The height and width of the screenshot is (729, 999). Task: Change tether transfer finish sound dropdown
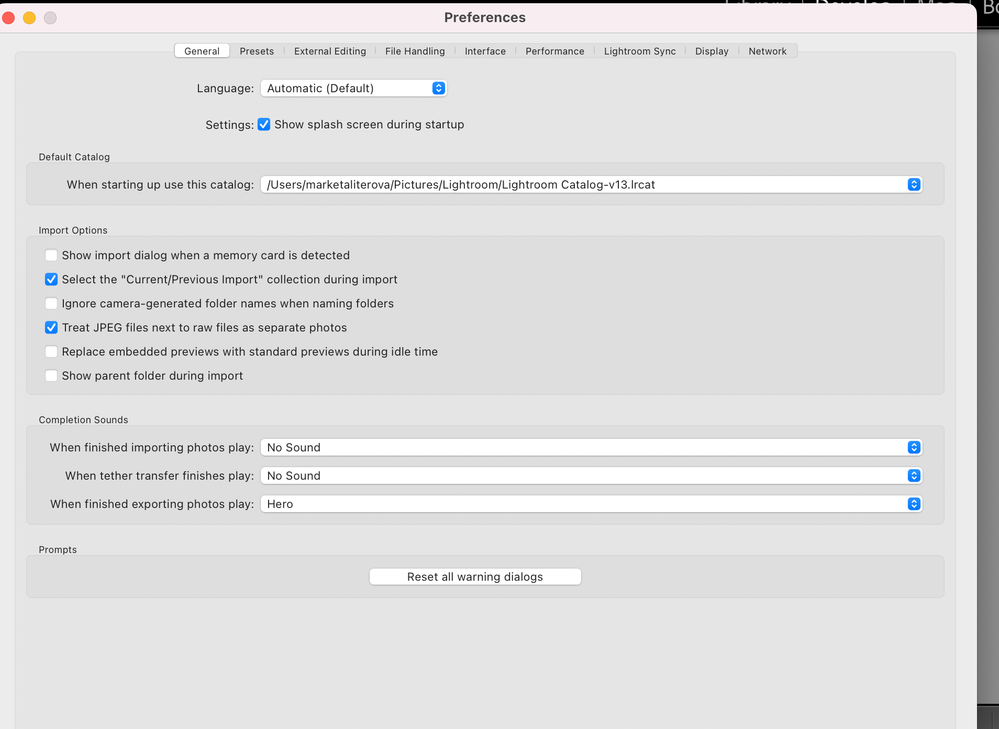(591, 475)
